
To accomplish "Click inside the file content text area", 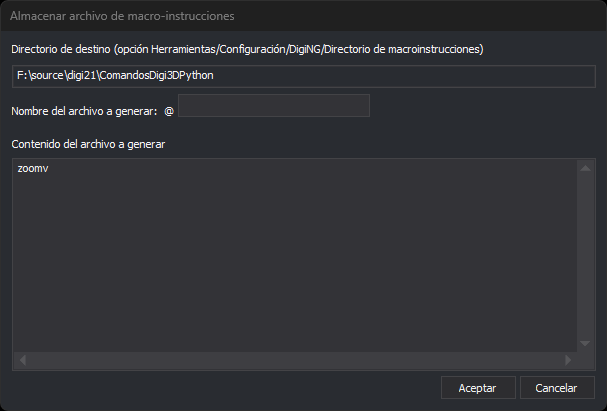I will click(295, 255).
